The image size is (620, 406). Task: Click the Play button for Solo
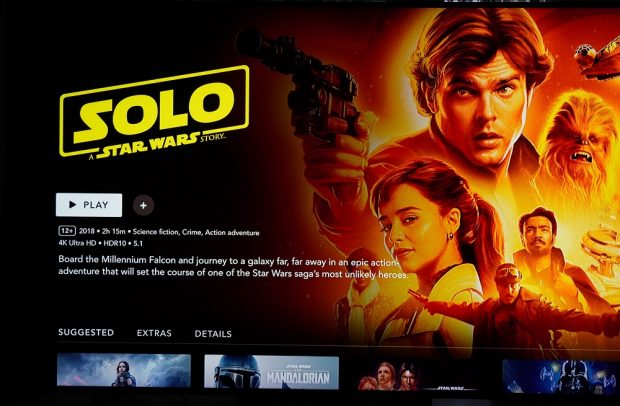click(89, 205)
